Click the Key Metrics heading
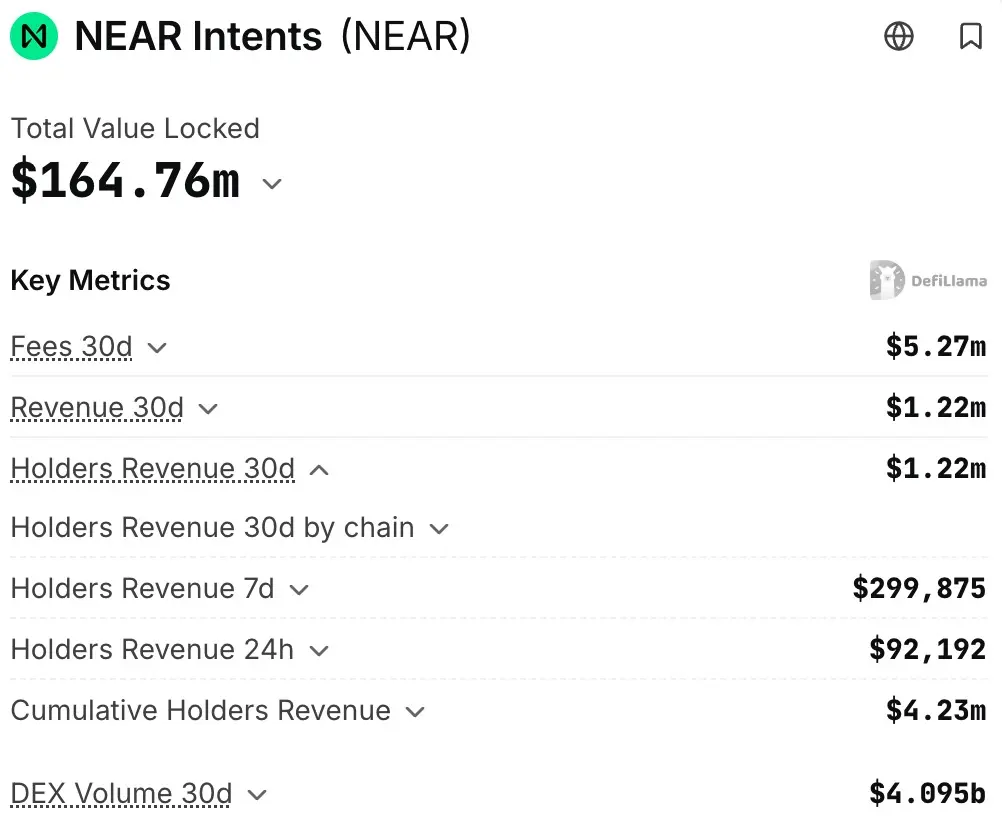 pos(91,281)
